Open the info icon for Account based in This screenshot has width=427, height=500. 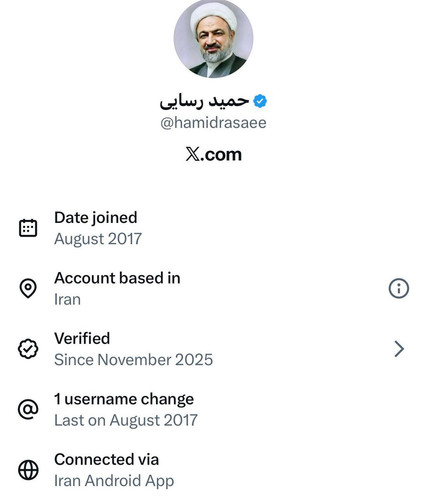(399, 288)
